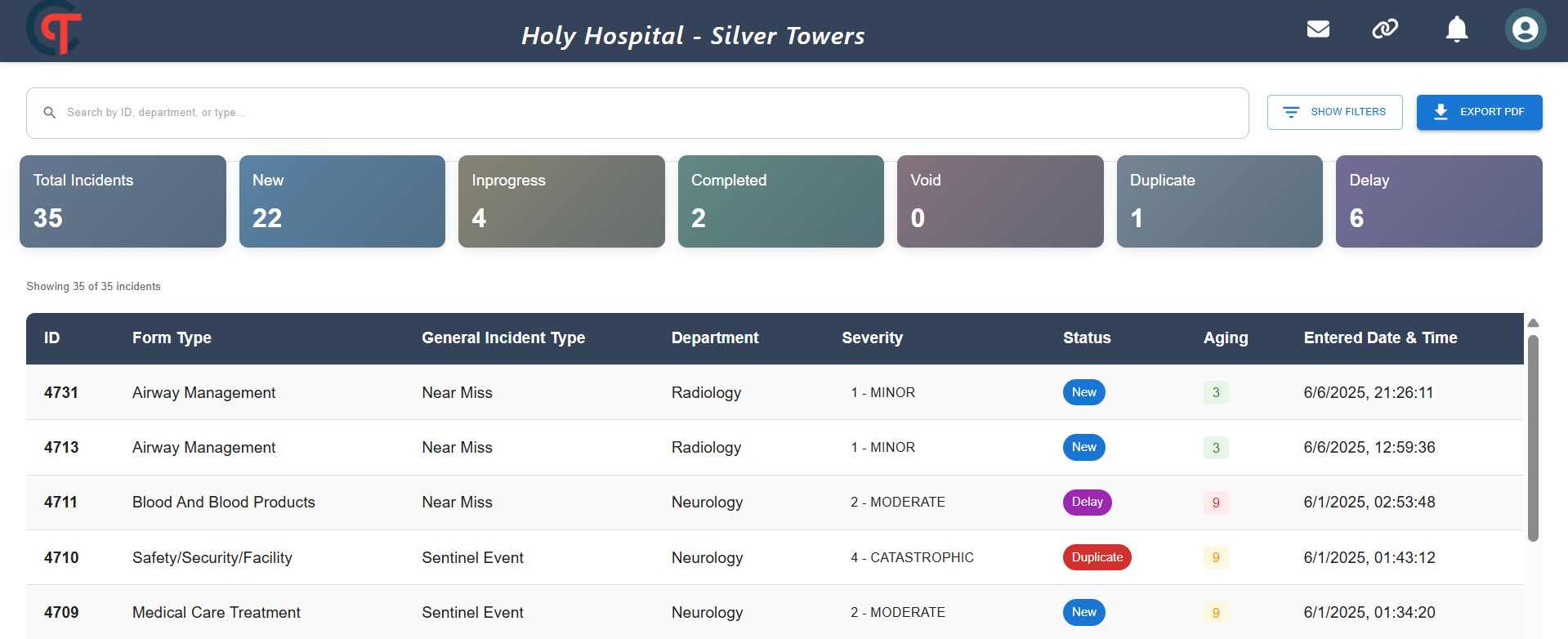Click the search magnifier icon
This screenshot has width=1568, height=639.
coord(50,113)
